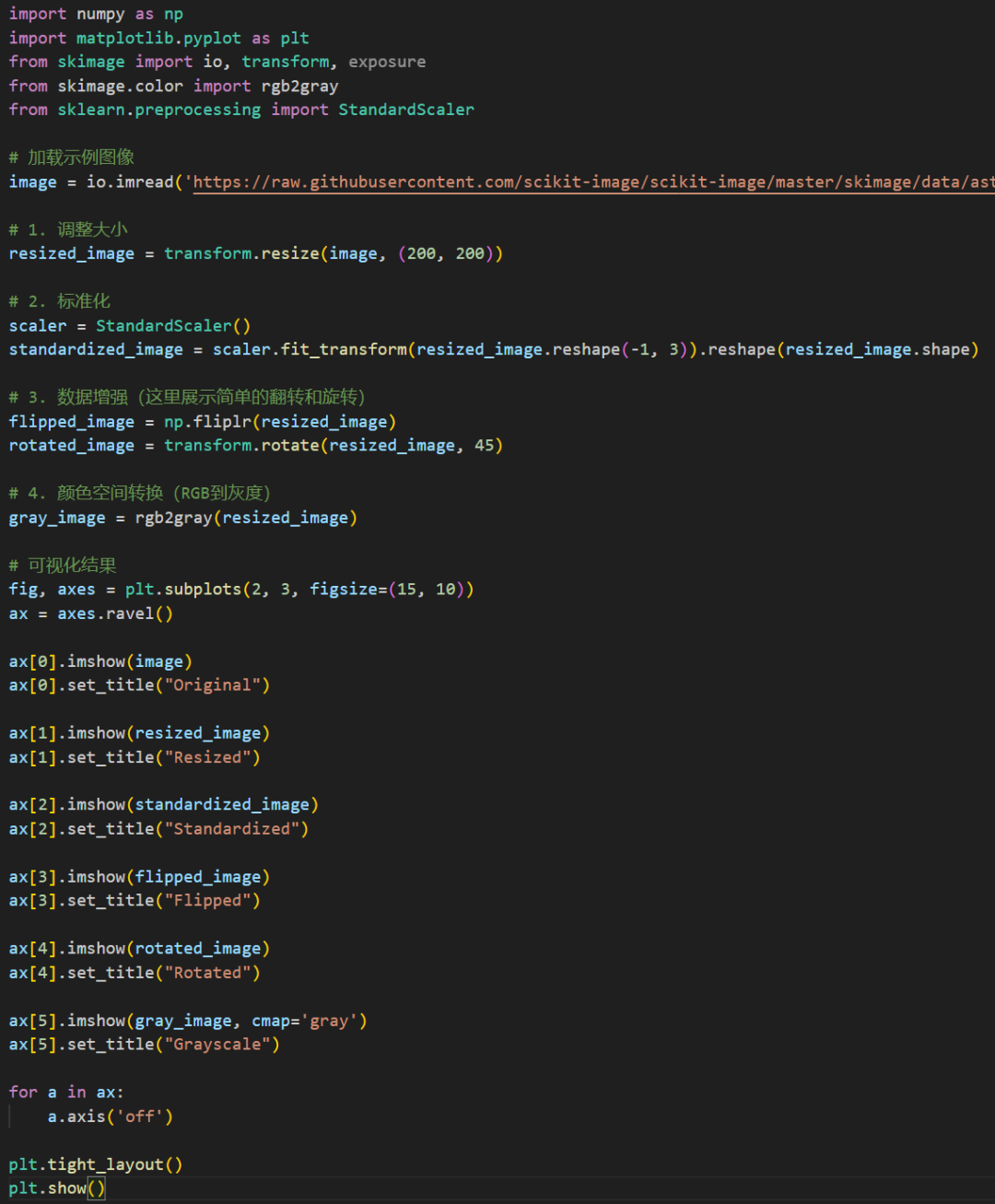Click 'ax[4].imshow(rotated_image)' line
The width and height of the screenshot is (995, 1204).
(x=139, y=949)
